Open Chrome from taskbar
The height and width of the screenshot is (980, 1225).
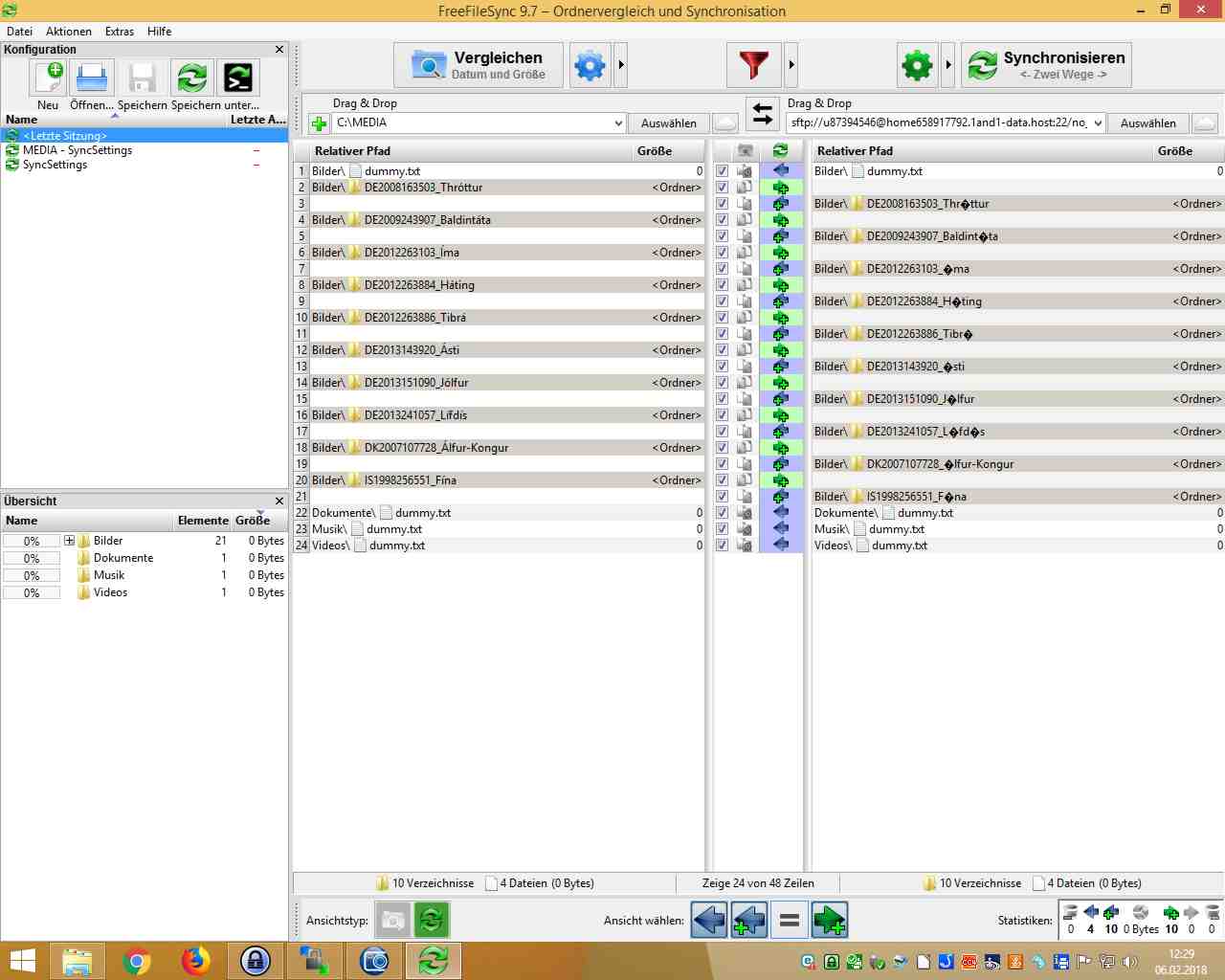tap(137, 961)
